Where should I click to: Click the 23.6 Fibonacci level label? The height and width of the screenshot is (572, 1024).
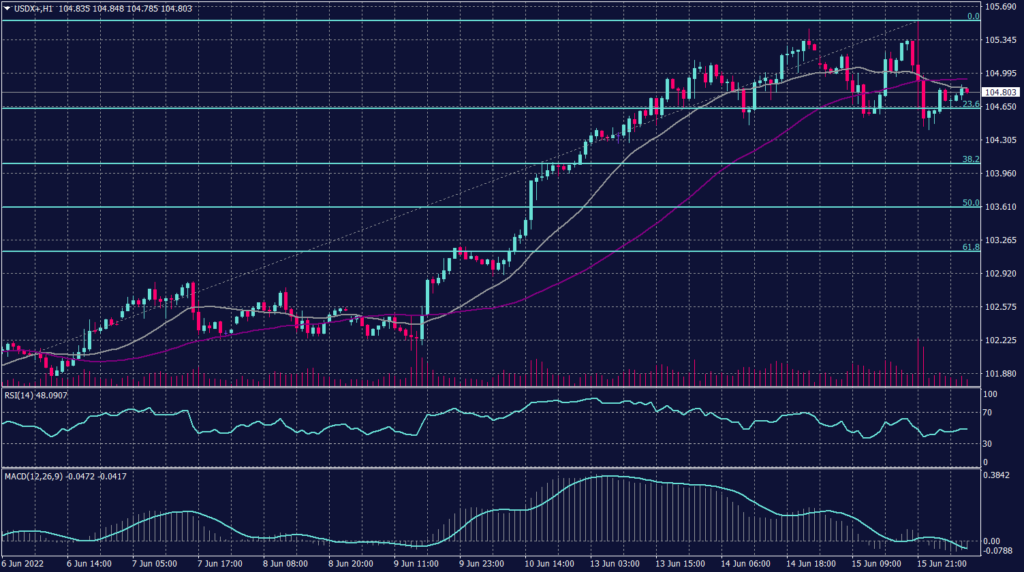tap(969, 104)
